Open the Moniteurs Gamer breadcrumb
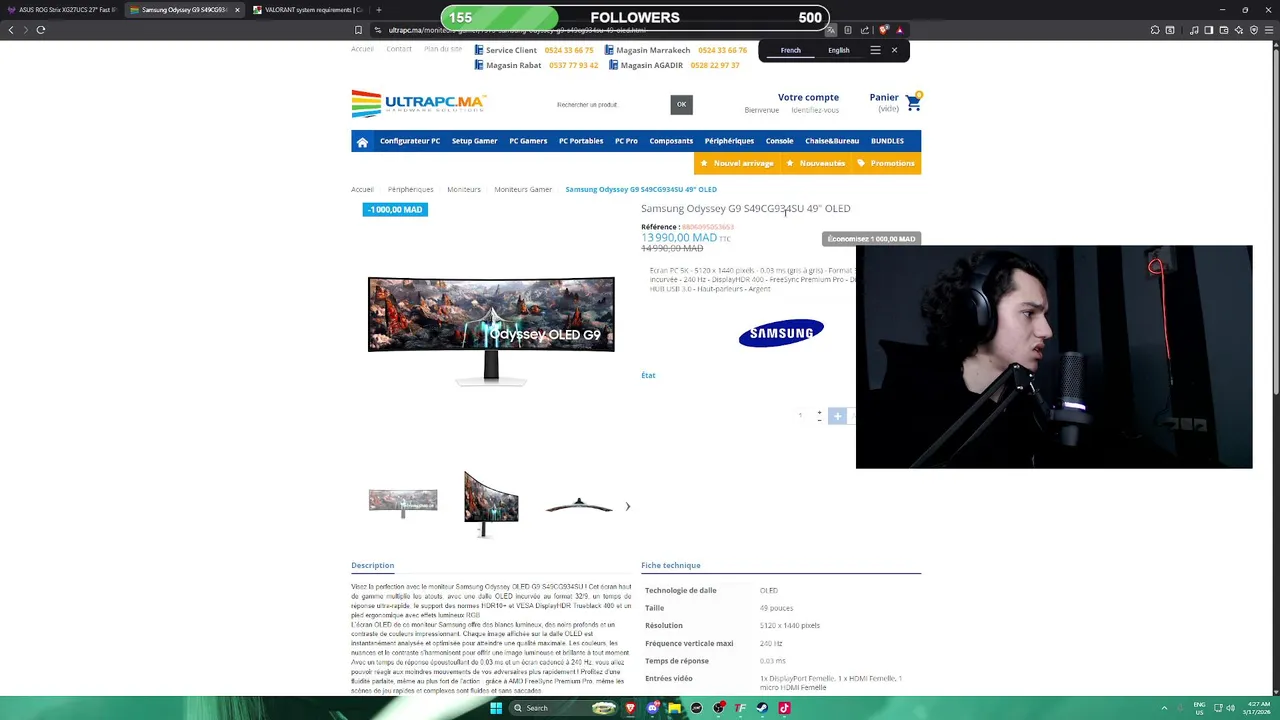This screenshot has width=1280, height=720. 523,189
